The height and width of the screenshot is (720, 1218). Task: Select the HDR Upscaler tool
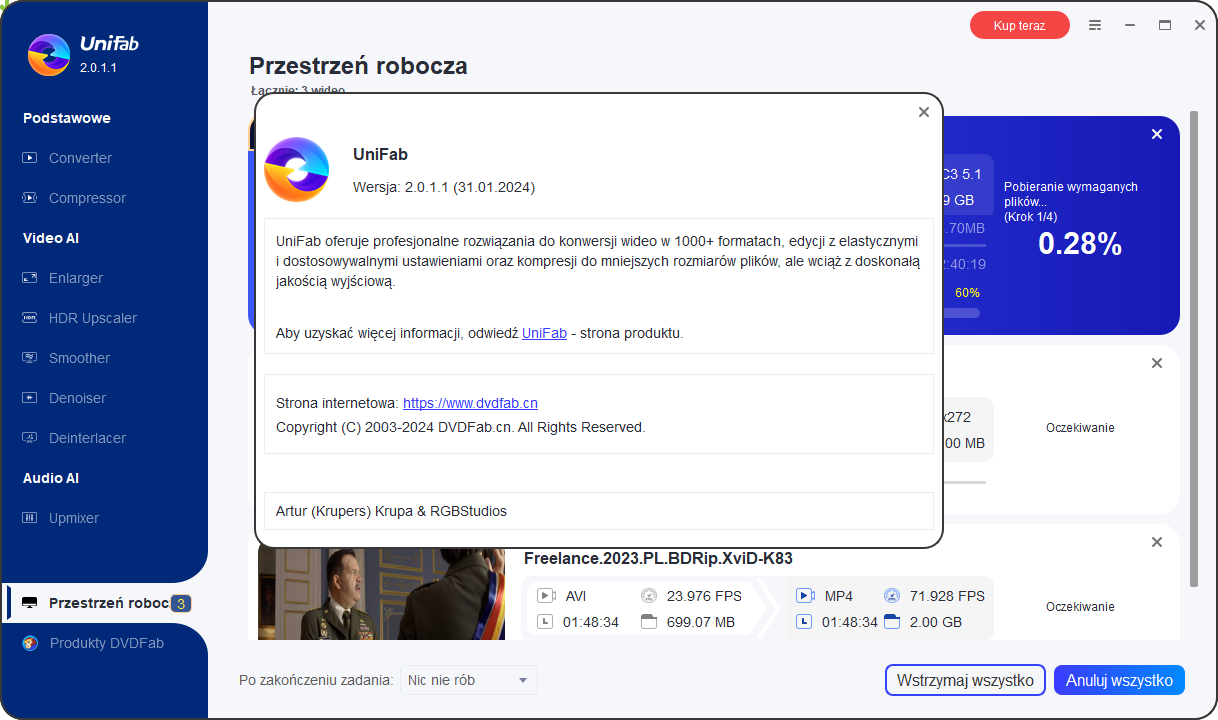click(x=93, y=318)
